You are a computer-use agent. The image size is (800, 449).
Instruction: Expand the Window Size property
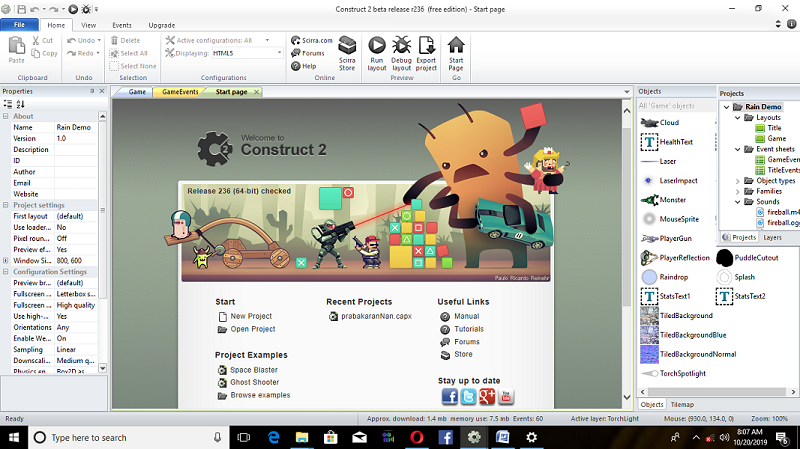[x=6, y=260]
